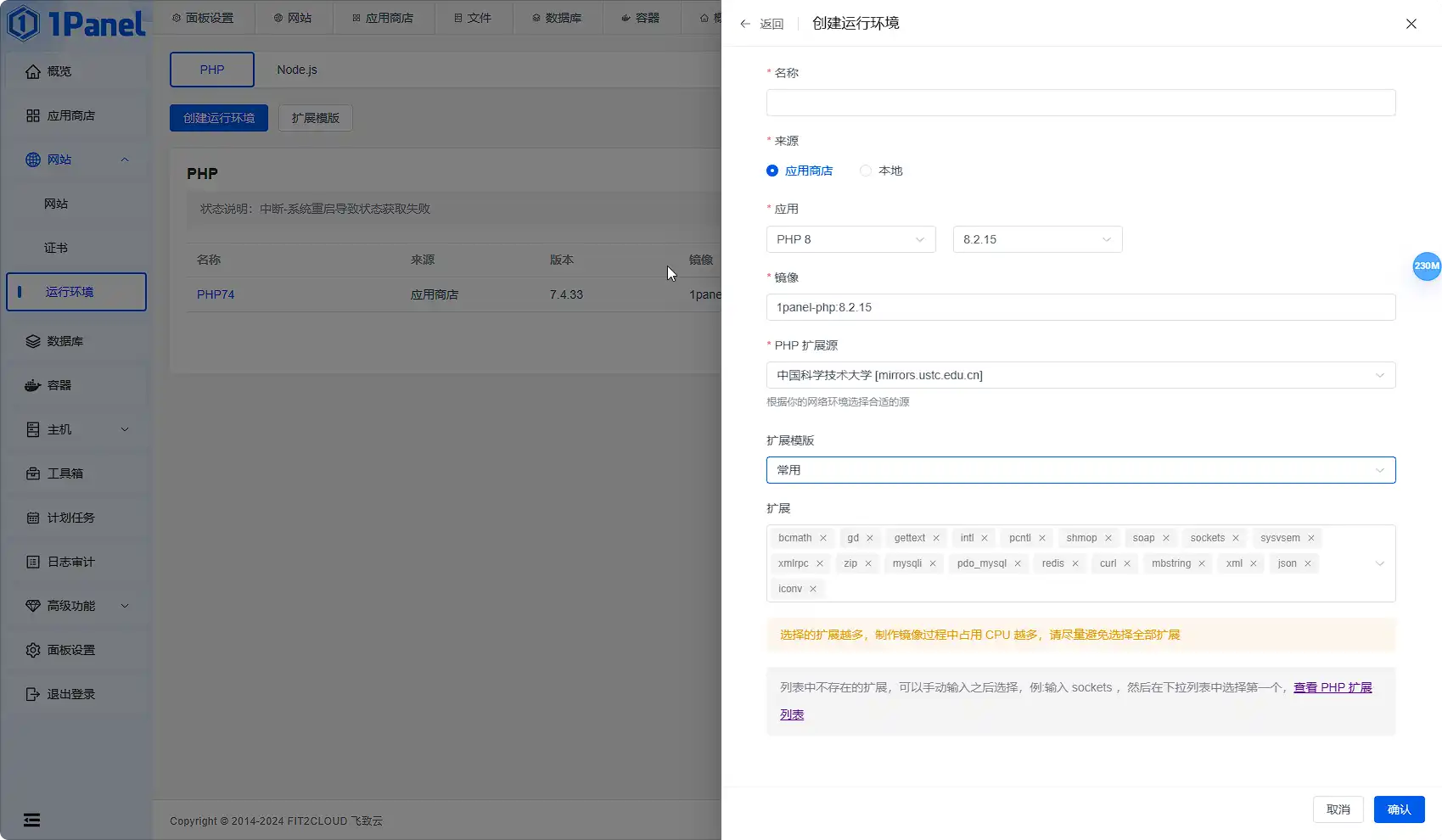The height and width of the screenshot is (840, 1442).
Task: Collapse the 网站 sidebar group
Action: click(125, 160)
